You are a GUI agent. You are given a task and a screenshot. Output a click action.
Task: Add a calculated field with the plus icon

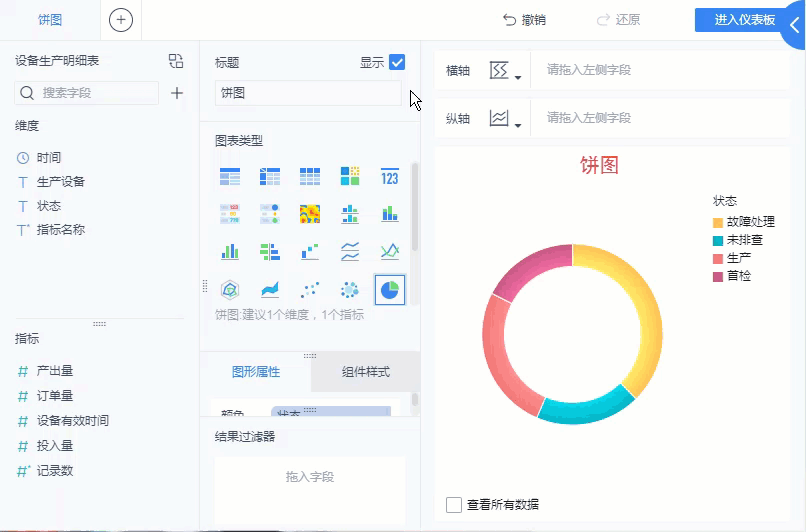click(x=177, y=93)
